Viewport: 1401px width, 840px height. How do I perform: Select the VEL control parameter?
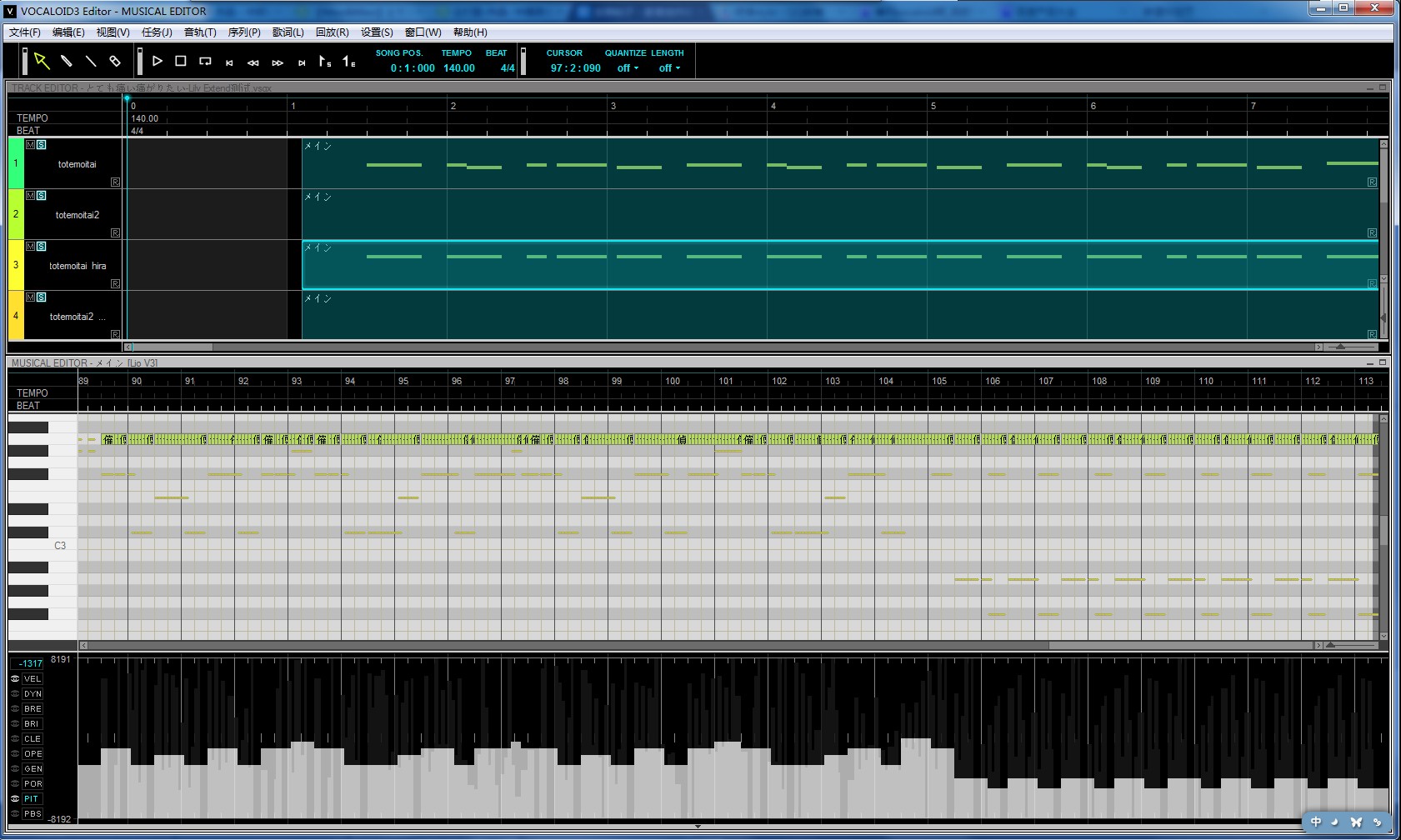[x=33, y=679]
